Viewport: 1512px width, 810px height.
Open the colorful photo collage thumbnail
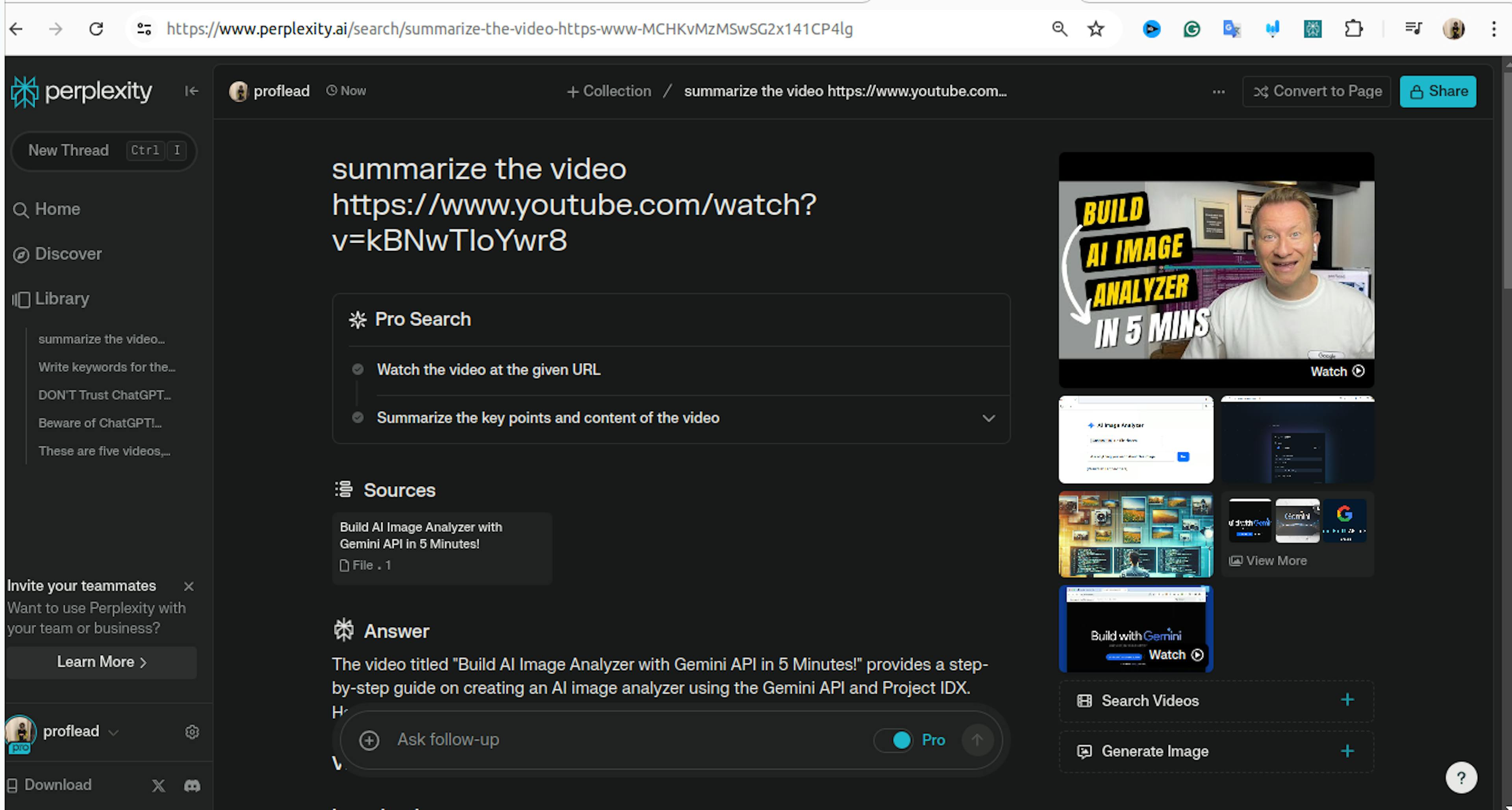(x=1136, y=534)
